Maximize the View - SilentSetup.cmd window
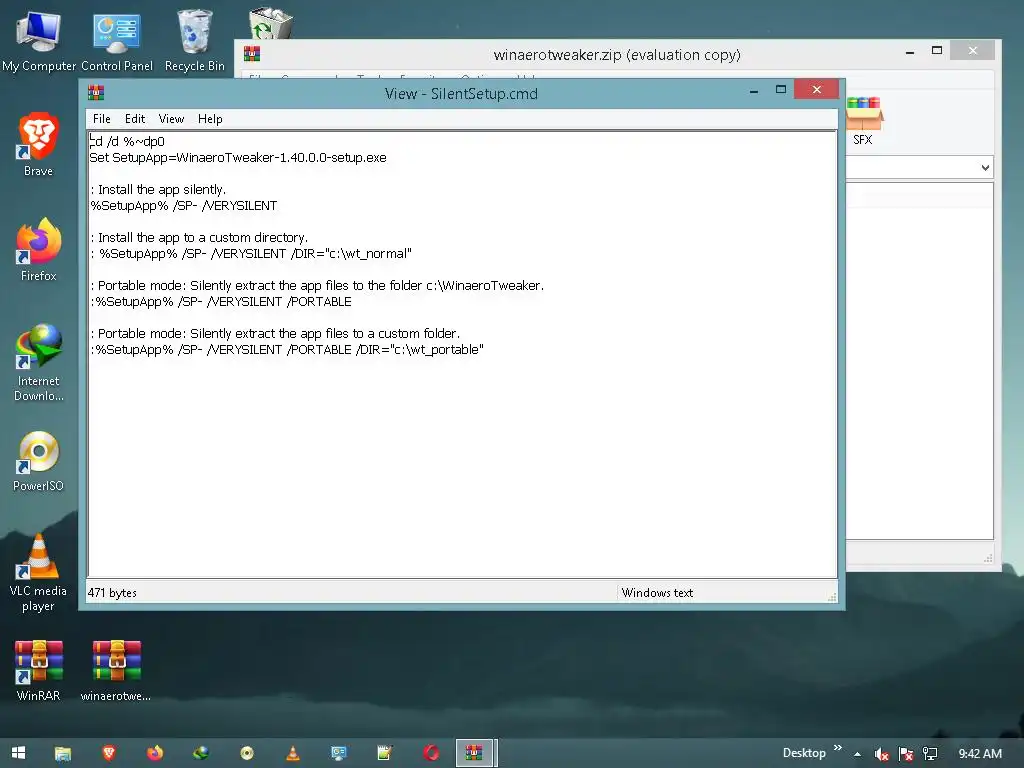Screen dimensions: 1024x768 (780, 89)
